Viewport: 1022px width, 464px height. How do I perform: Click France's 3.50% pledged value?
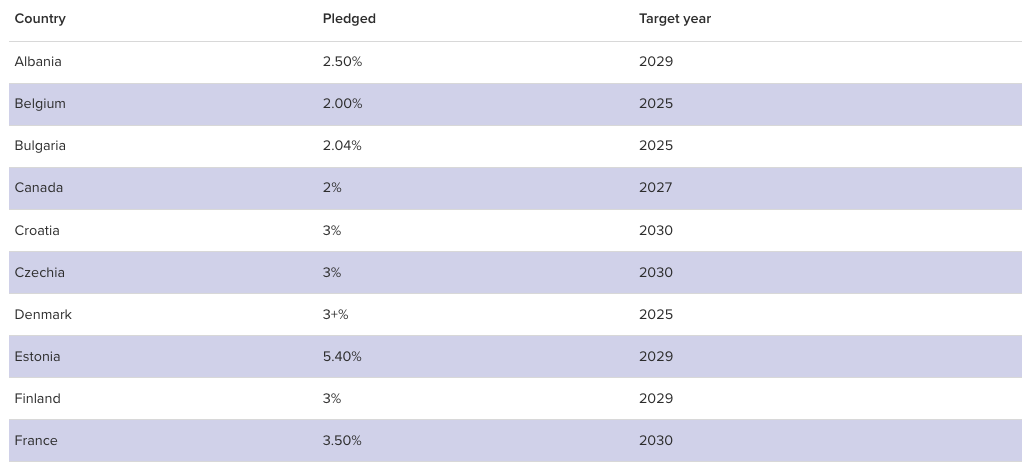[342, 441]
